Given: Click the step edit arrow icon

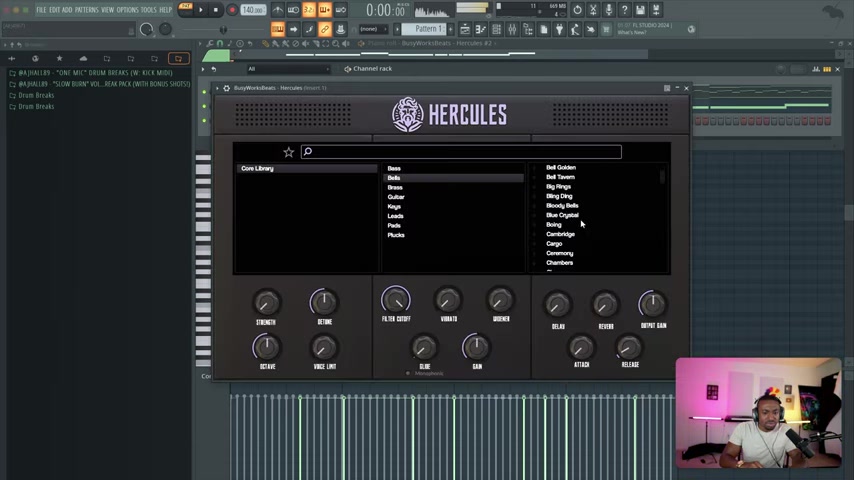Looking at the screenshot, I should (293, 29).
